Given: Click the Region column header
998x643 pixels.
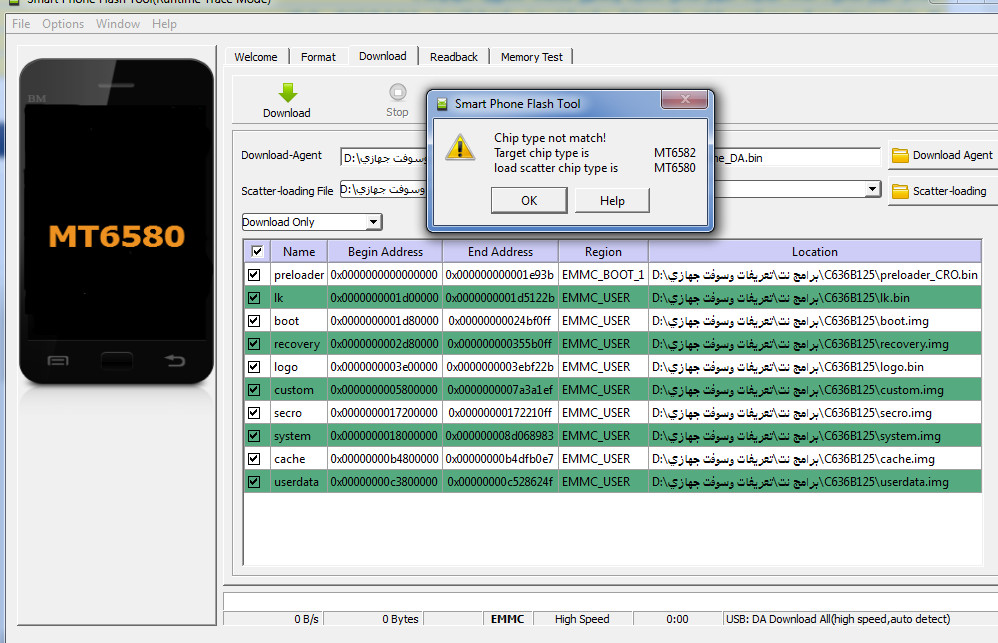Looking at the screenshot, I should [x=603, y=251].
